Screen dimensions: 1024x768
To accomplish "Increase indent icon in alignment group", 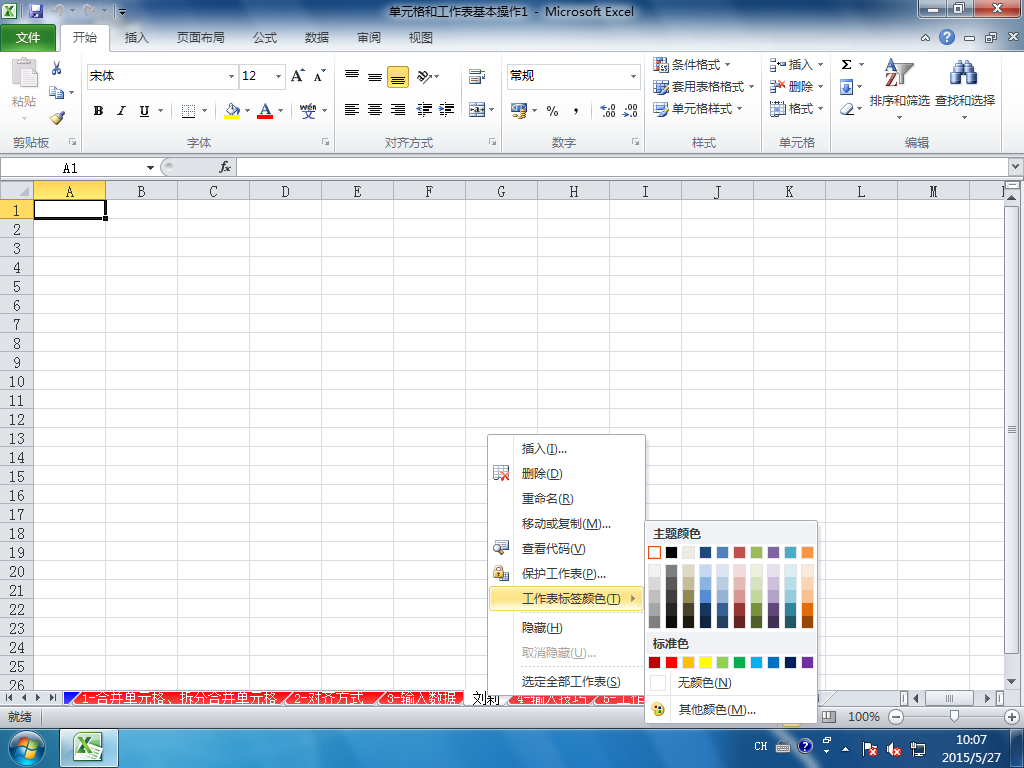I will (447, 110).
